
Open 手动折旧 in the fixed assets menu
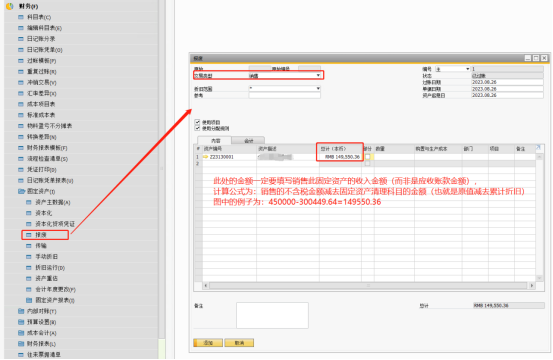click(x=46, y=257)
